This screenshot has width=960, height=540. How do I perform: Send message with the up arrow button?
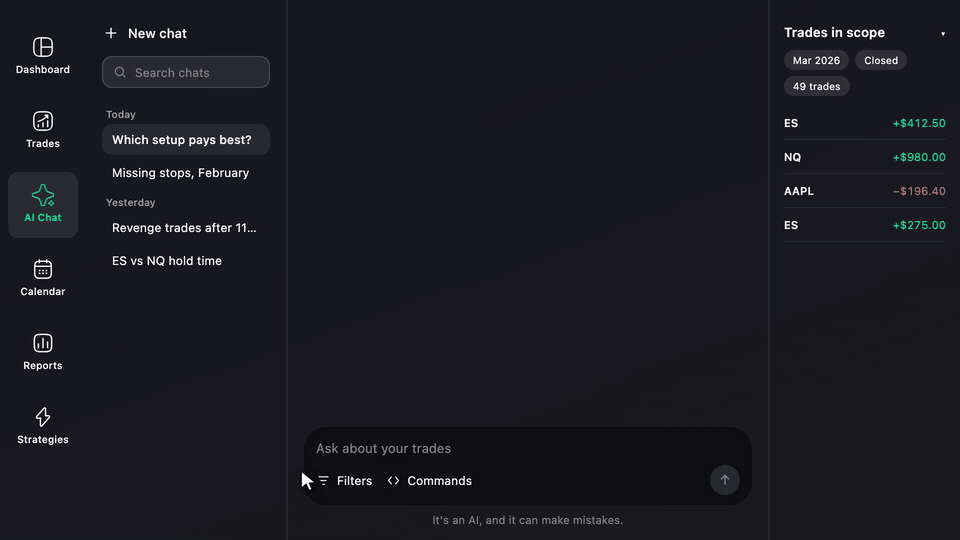[x=725, y=480]
